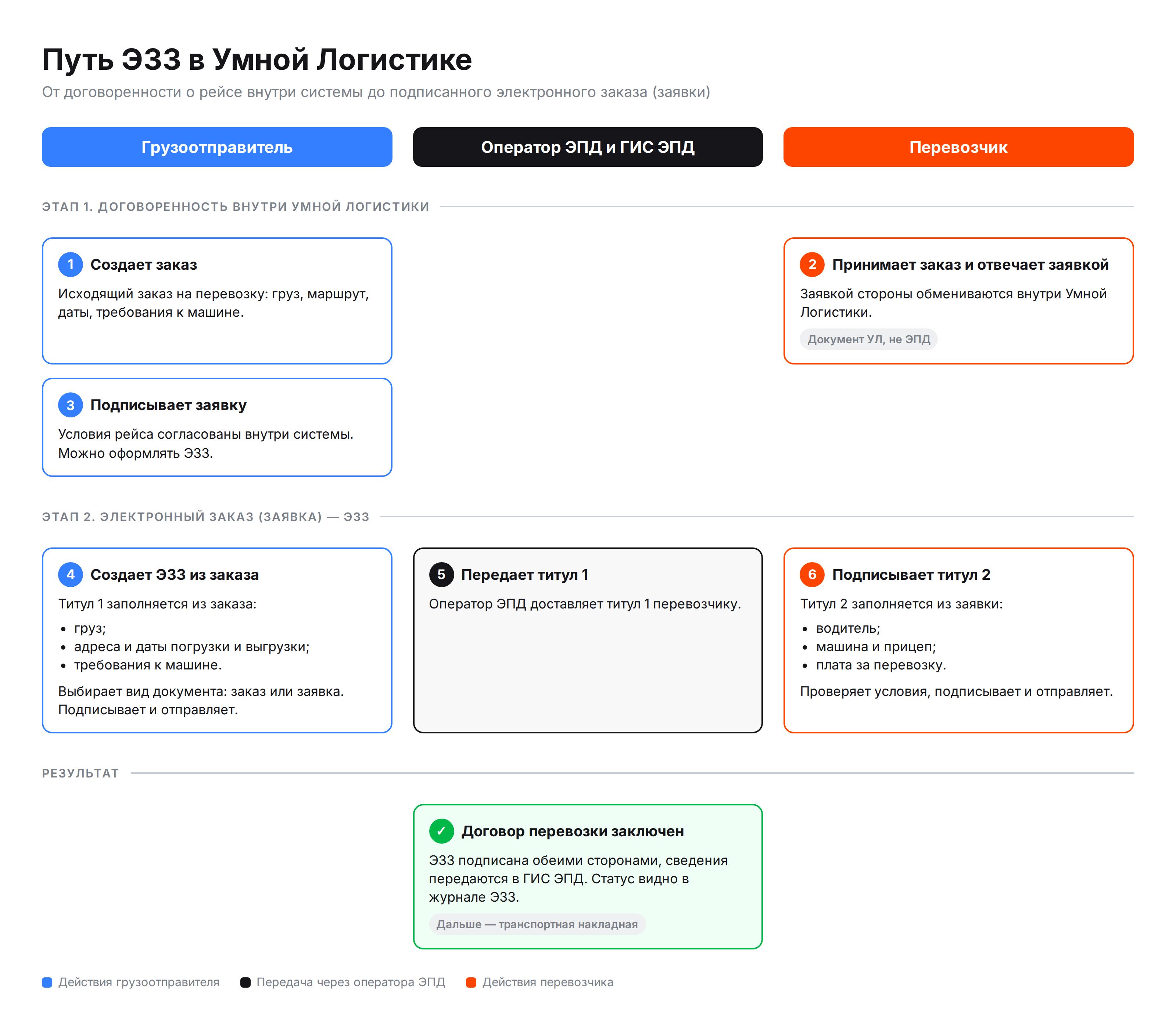Click the blue step 4 number badge

[x=70, y=575]
